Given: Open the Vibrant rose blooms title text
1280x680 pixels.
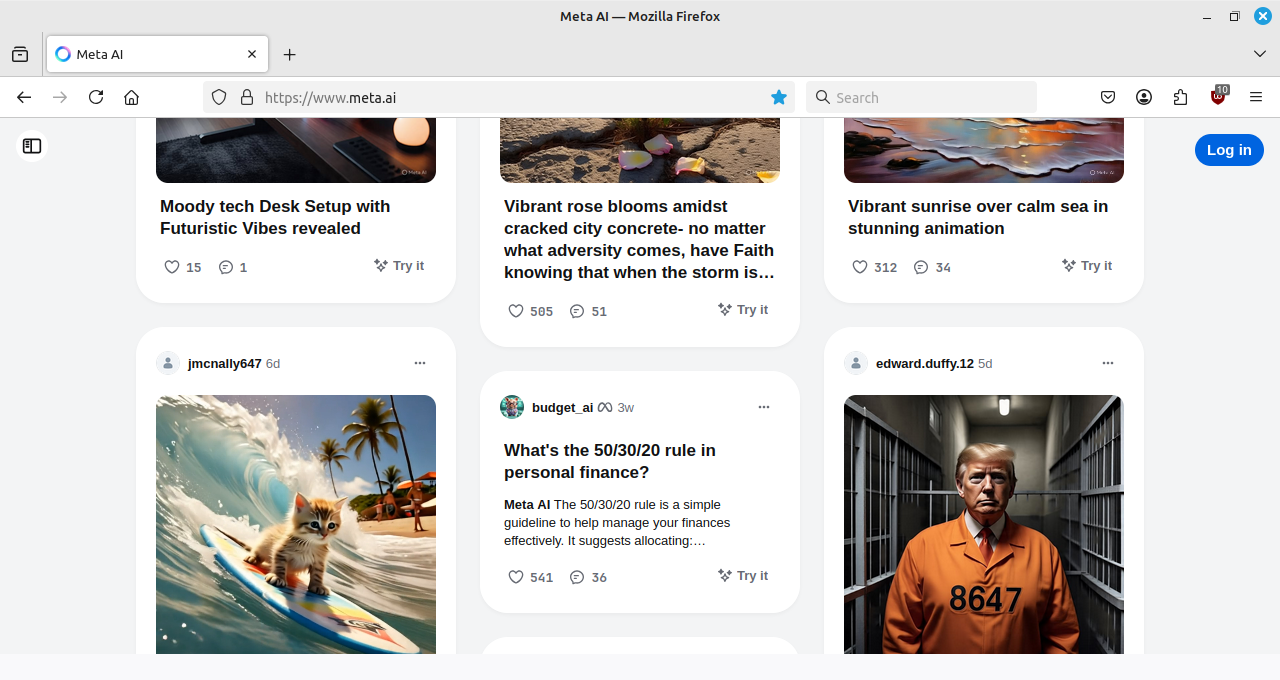Looking at the screenshot, I should 639,239.
